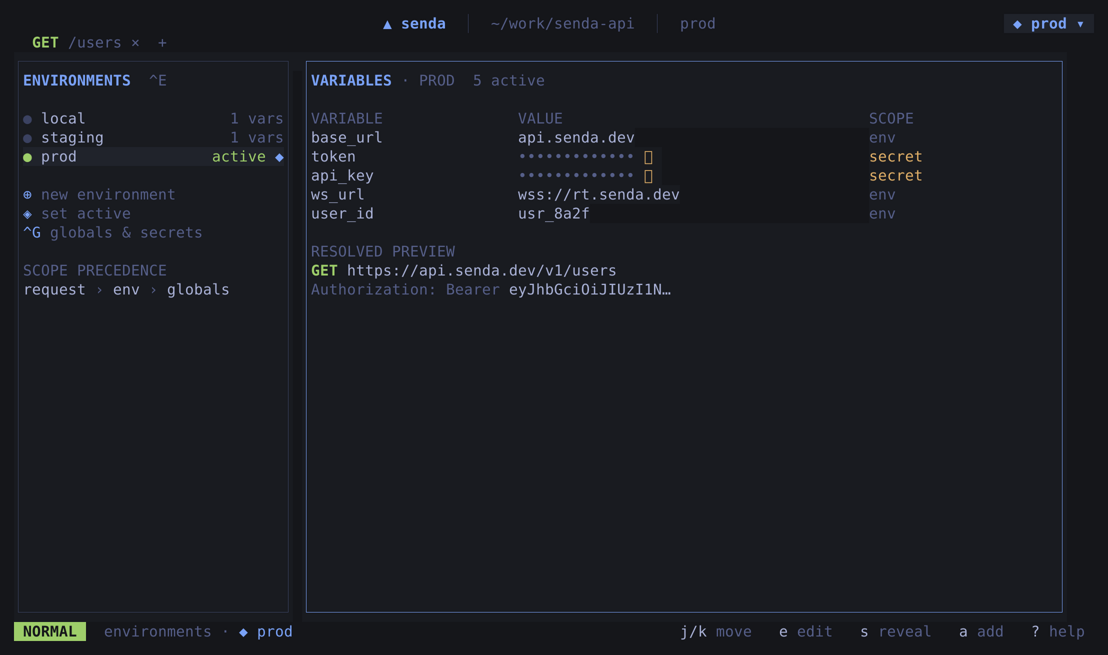Click globals in scope precedence
This screenshot has height=655, width=1108.
[198, 290]
